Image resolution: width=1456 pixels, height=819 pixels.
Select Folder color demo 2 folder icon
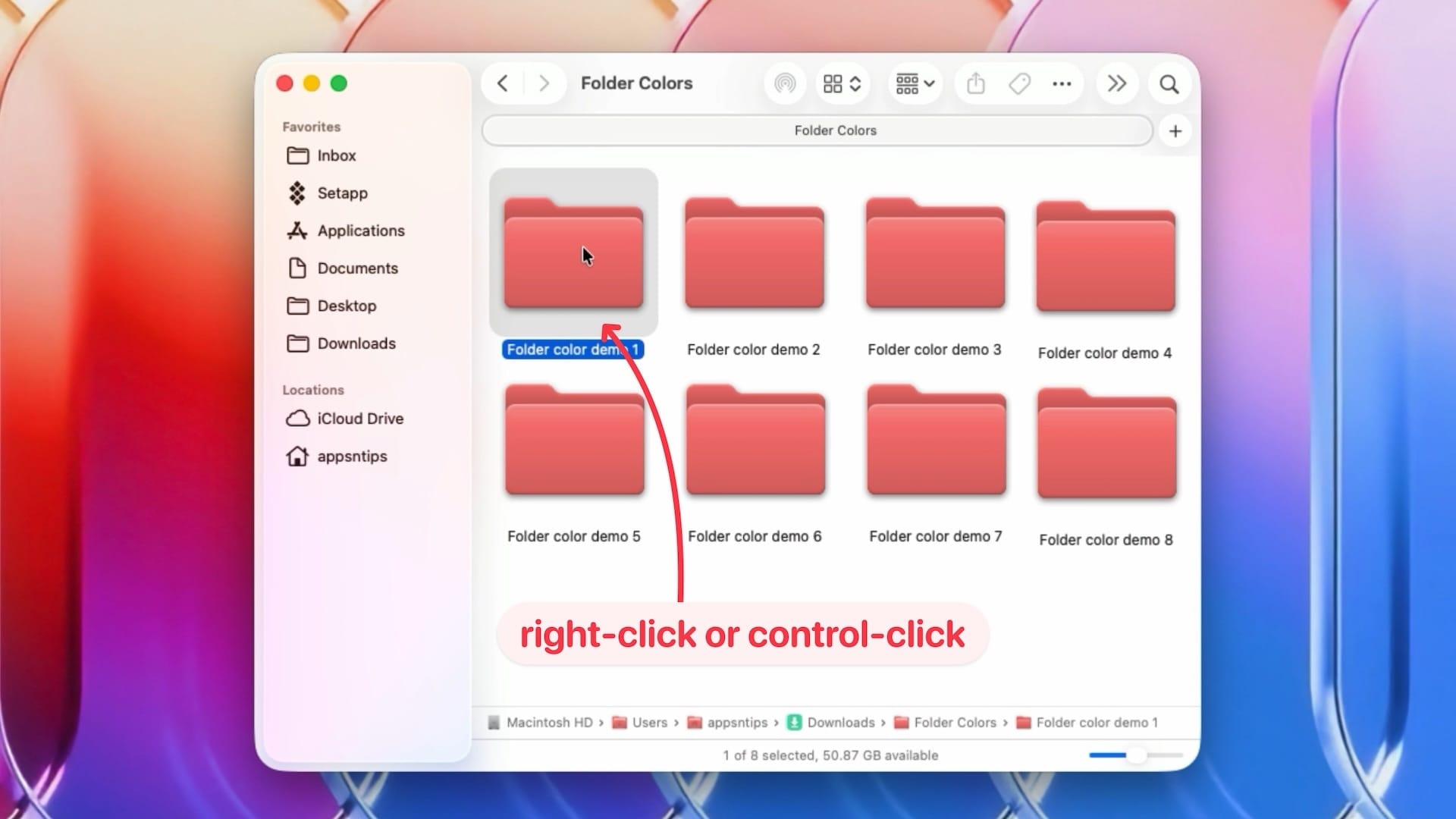[x=755, y=253]
